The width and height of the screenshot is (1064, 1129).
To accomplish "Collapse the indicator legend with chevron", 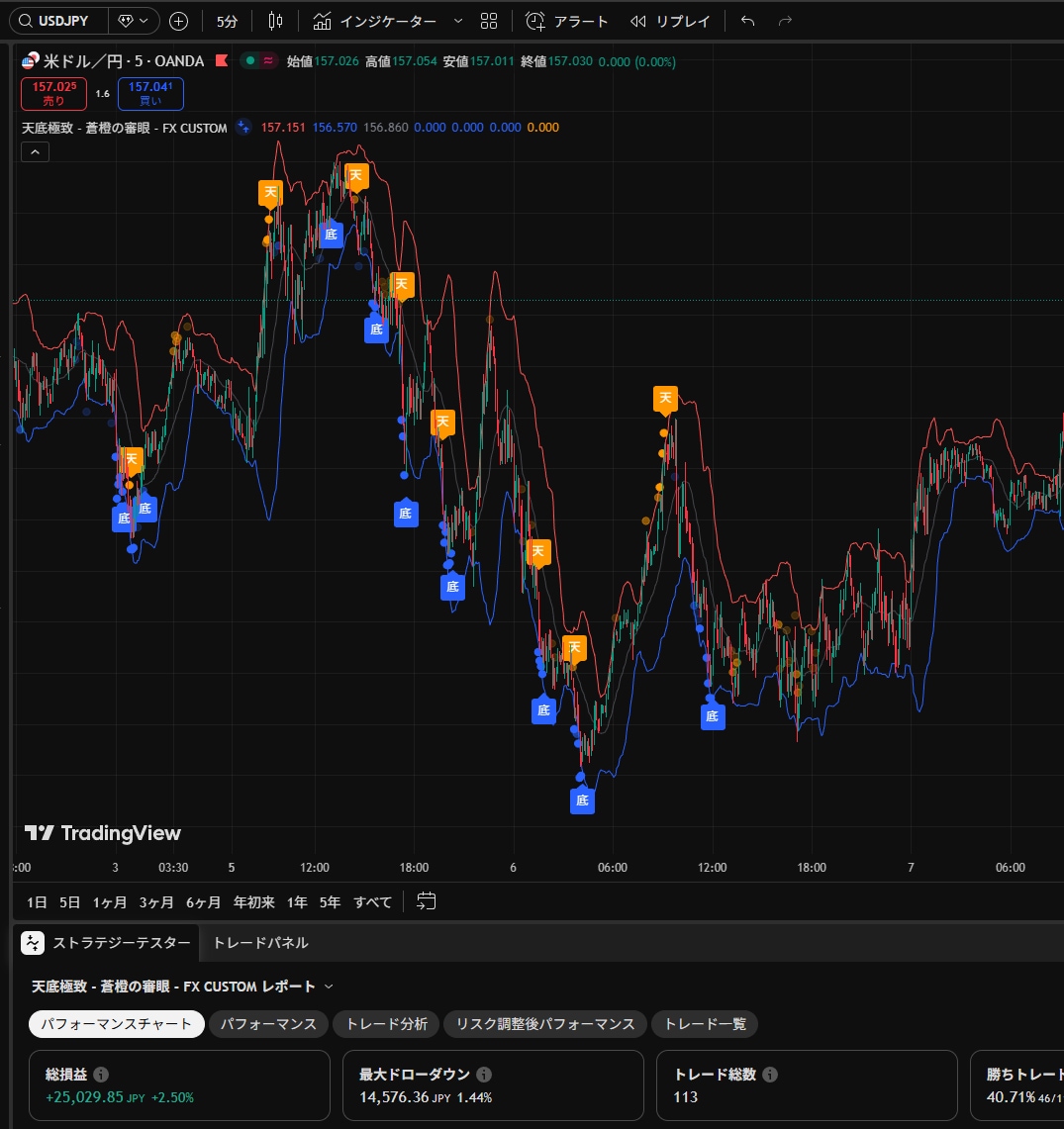I will (x=36, y=152).
